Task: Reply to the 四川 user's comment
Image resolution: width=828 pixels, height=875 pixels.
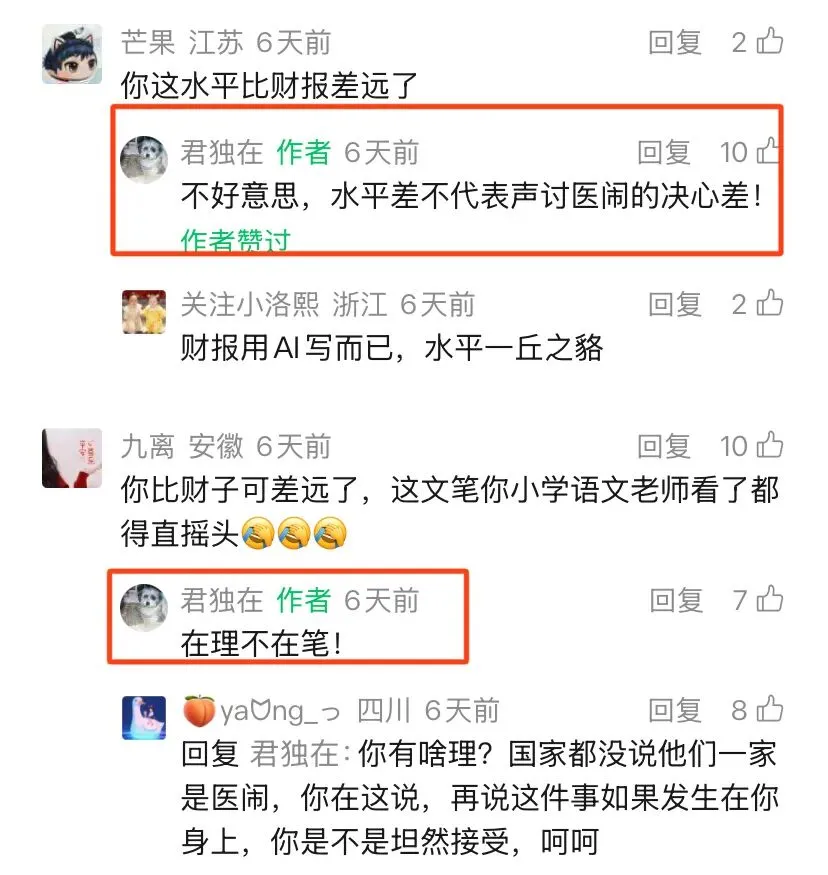Action: pyautogui.click(x=675, y=710)
